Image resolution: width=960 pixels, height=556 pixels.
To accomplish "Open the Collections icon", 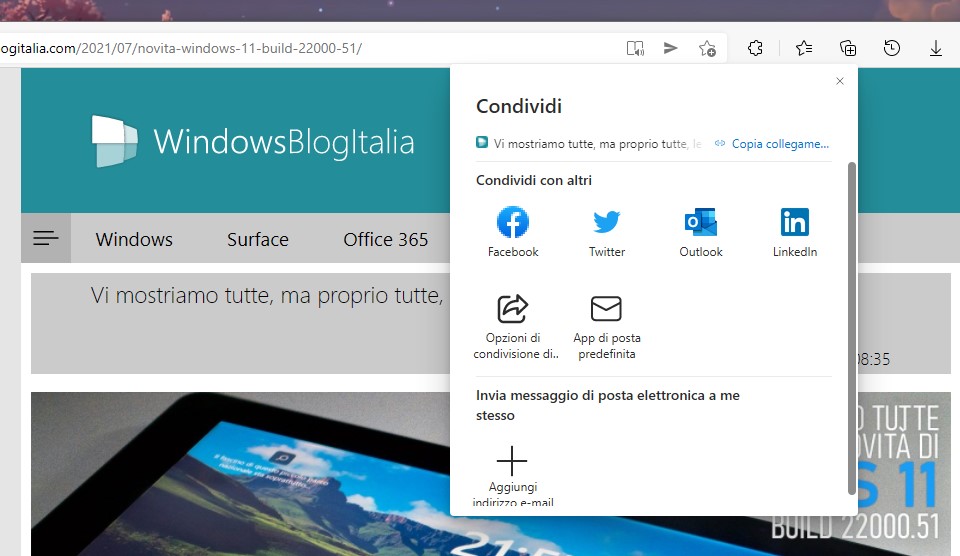I will click(848, 48).
